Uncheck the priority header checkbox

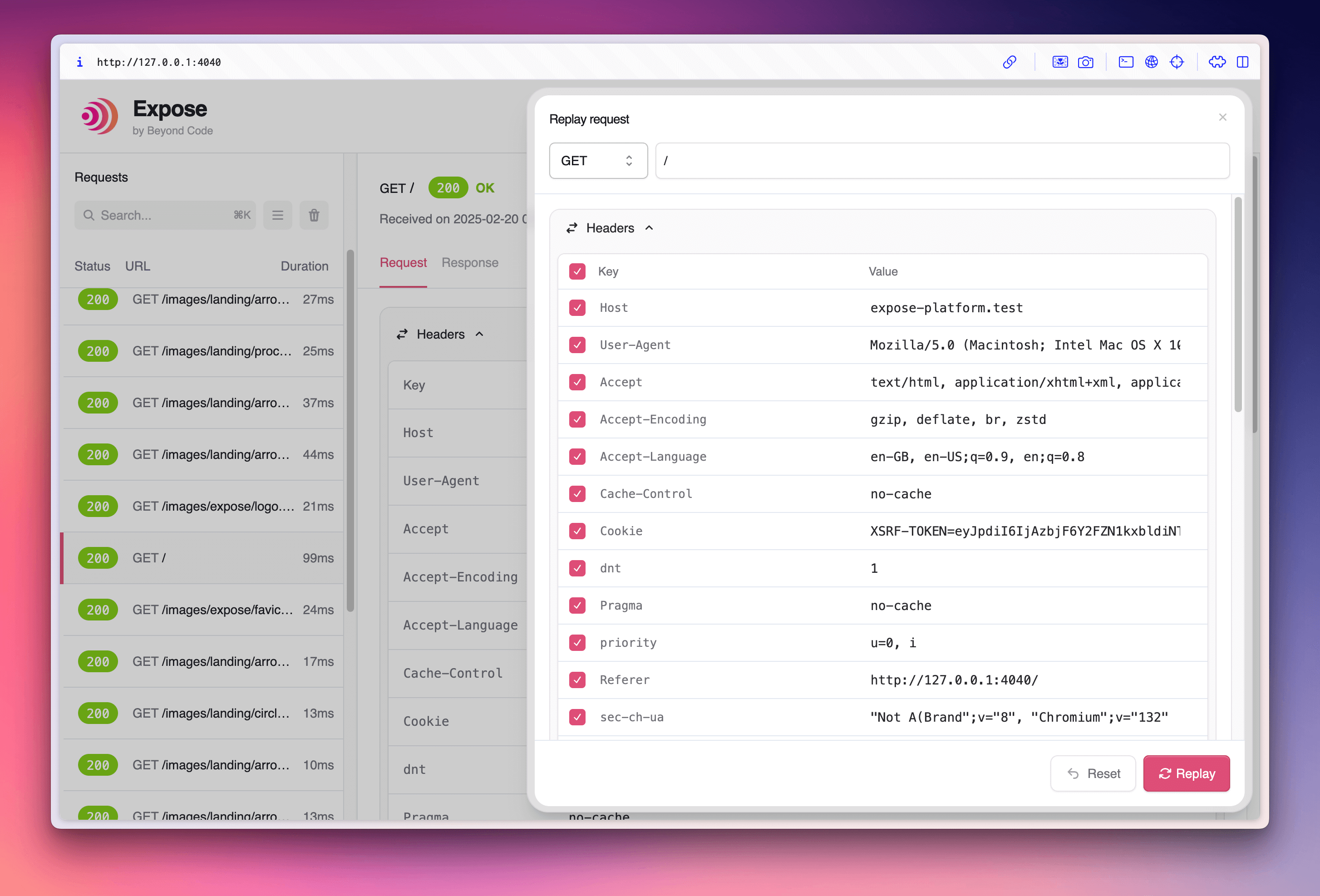click(x=577, y=642)
